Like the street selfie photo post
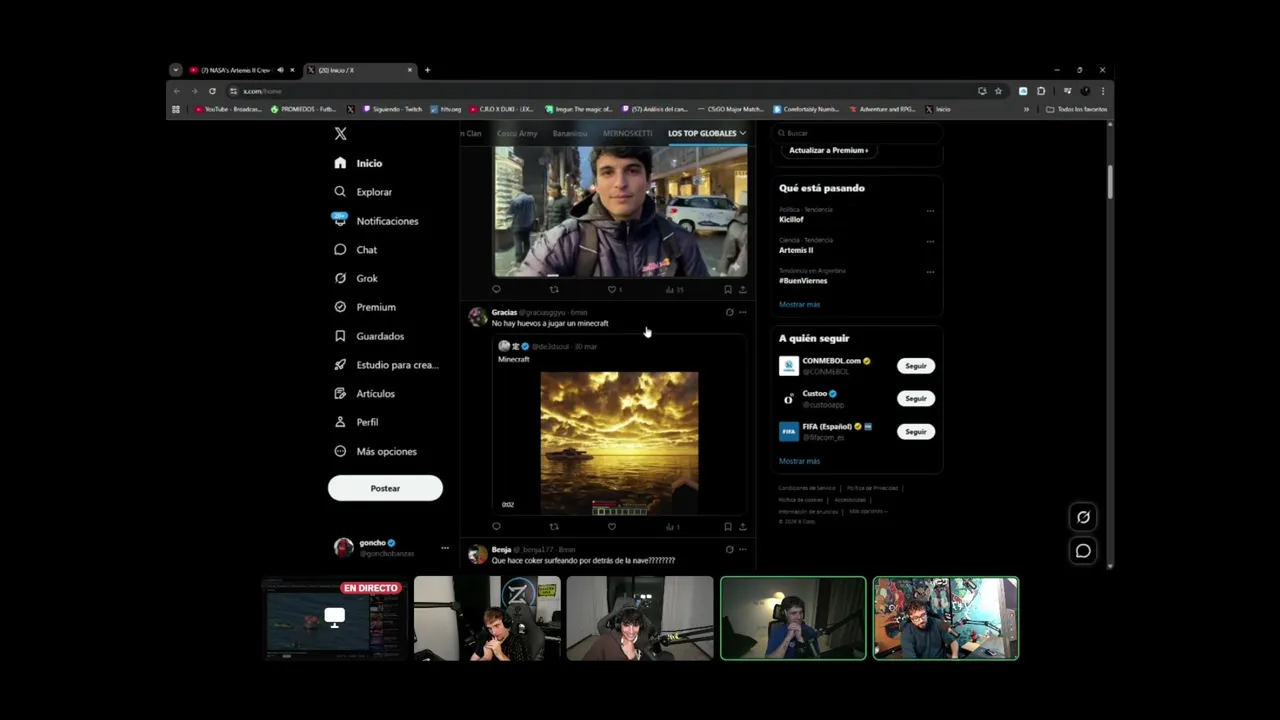Image resolution: width=1280 pixels, height=720 pixels. [x=614, y=290]
